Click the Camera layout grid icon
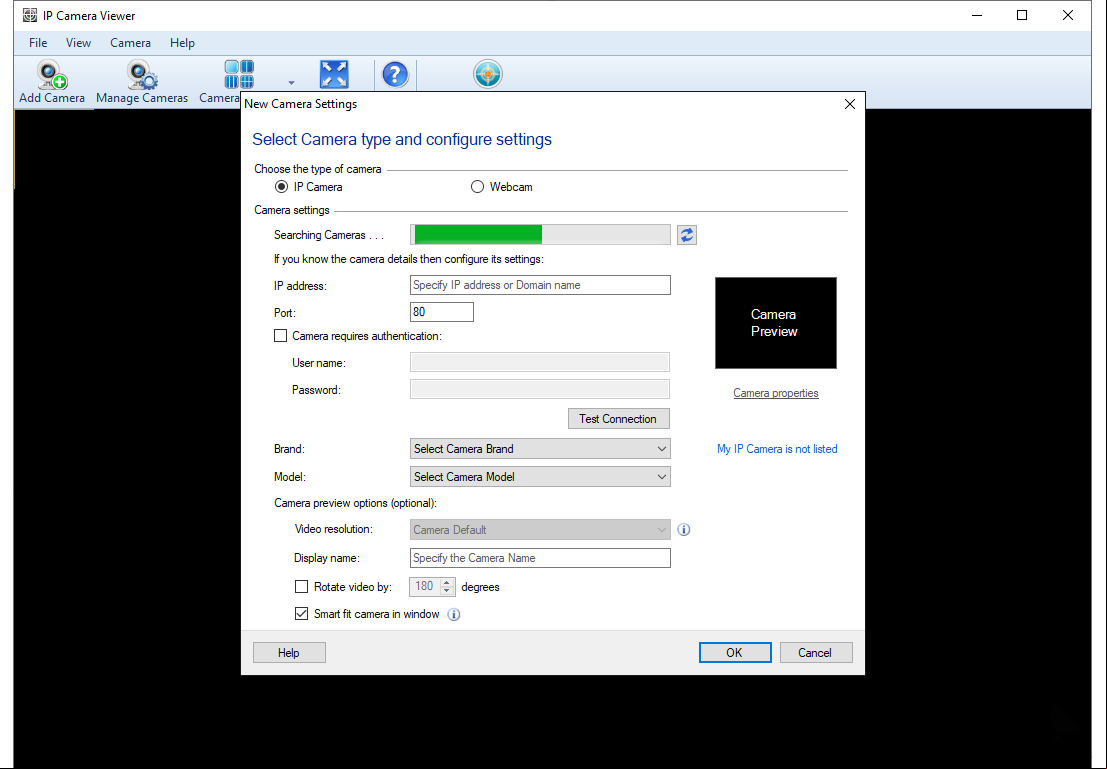The width and height of the screenshot is (1107, 769). pos(239,74)
